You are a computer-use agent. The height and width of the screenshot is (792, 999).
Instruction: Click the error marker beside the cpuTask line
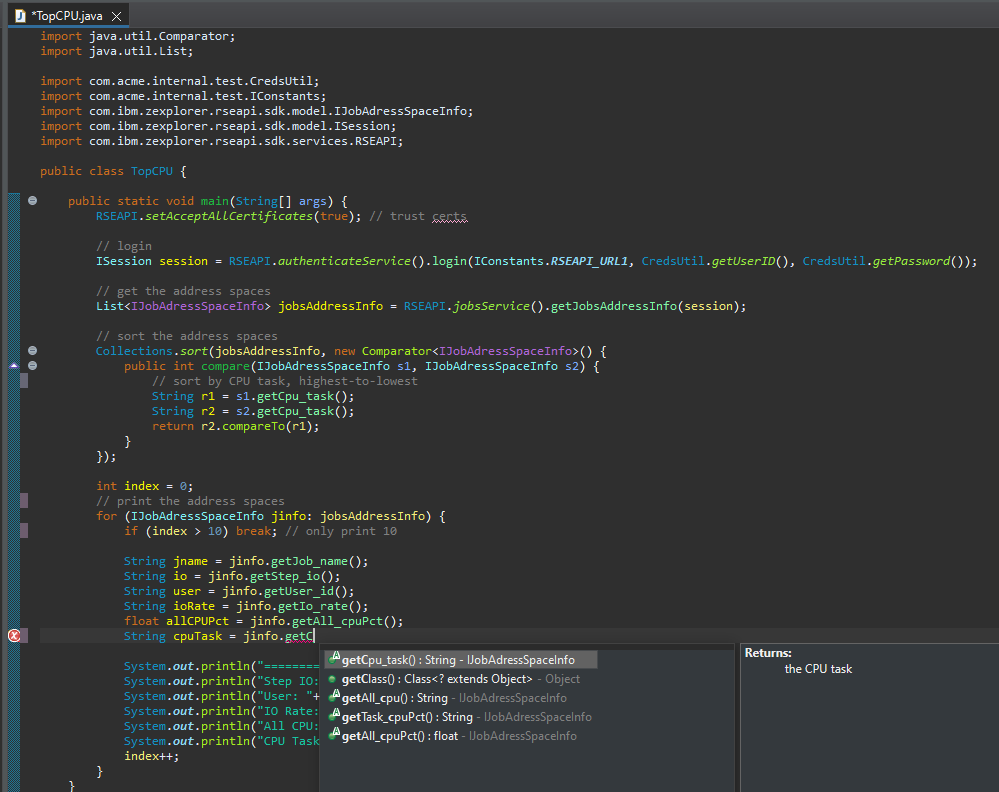(14, 635)
